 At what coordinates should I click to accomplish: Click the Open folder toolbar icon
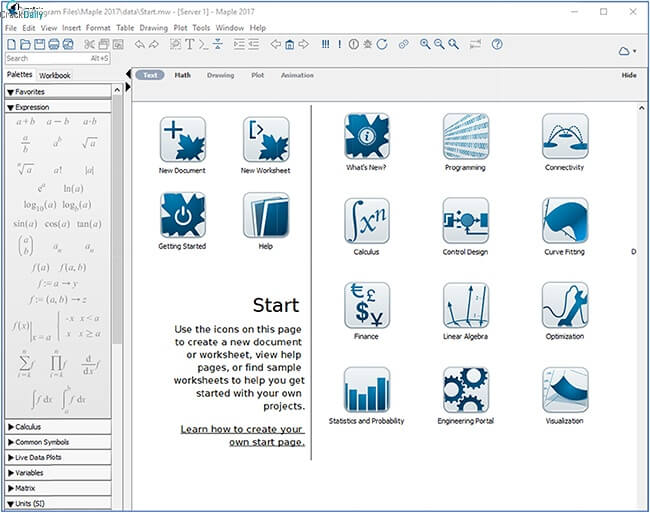25,44
